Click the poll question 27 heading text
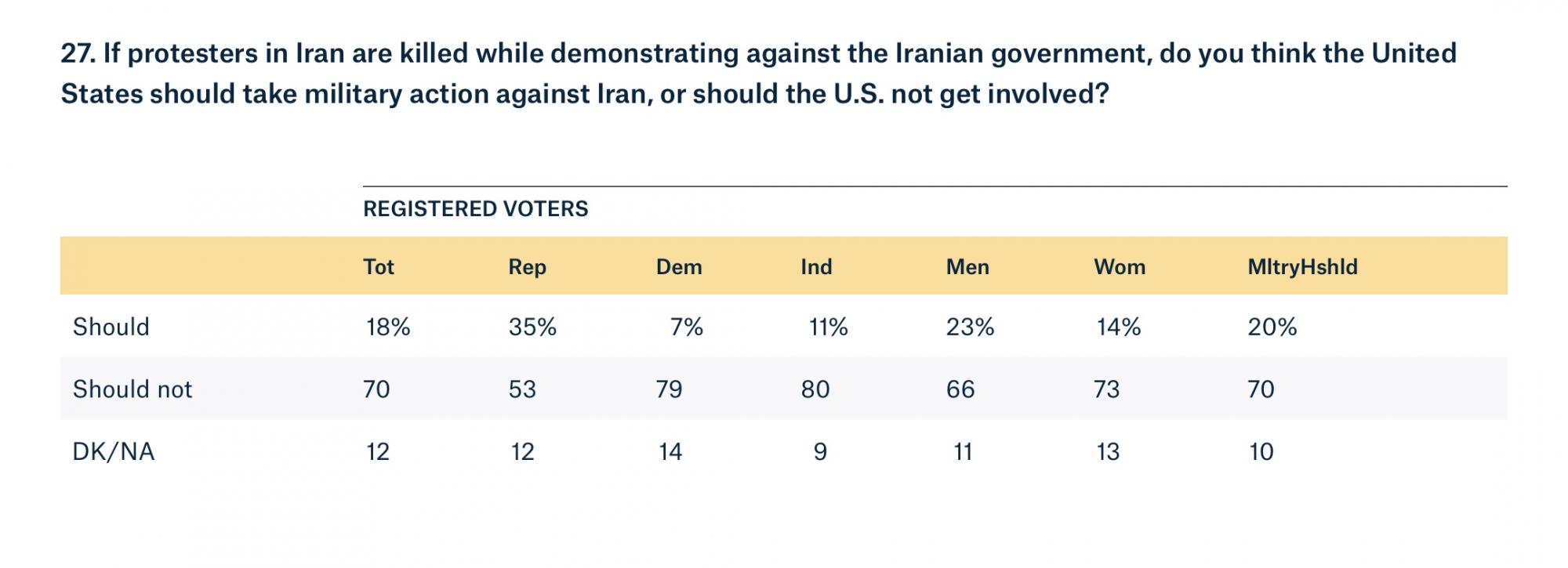The height and width of the screenshot is (568, 1568). [757, 74]
